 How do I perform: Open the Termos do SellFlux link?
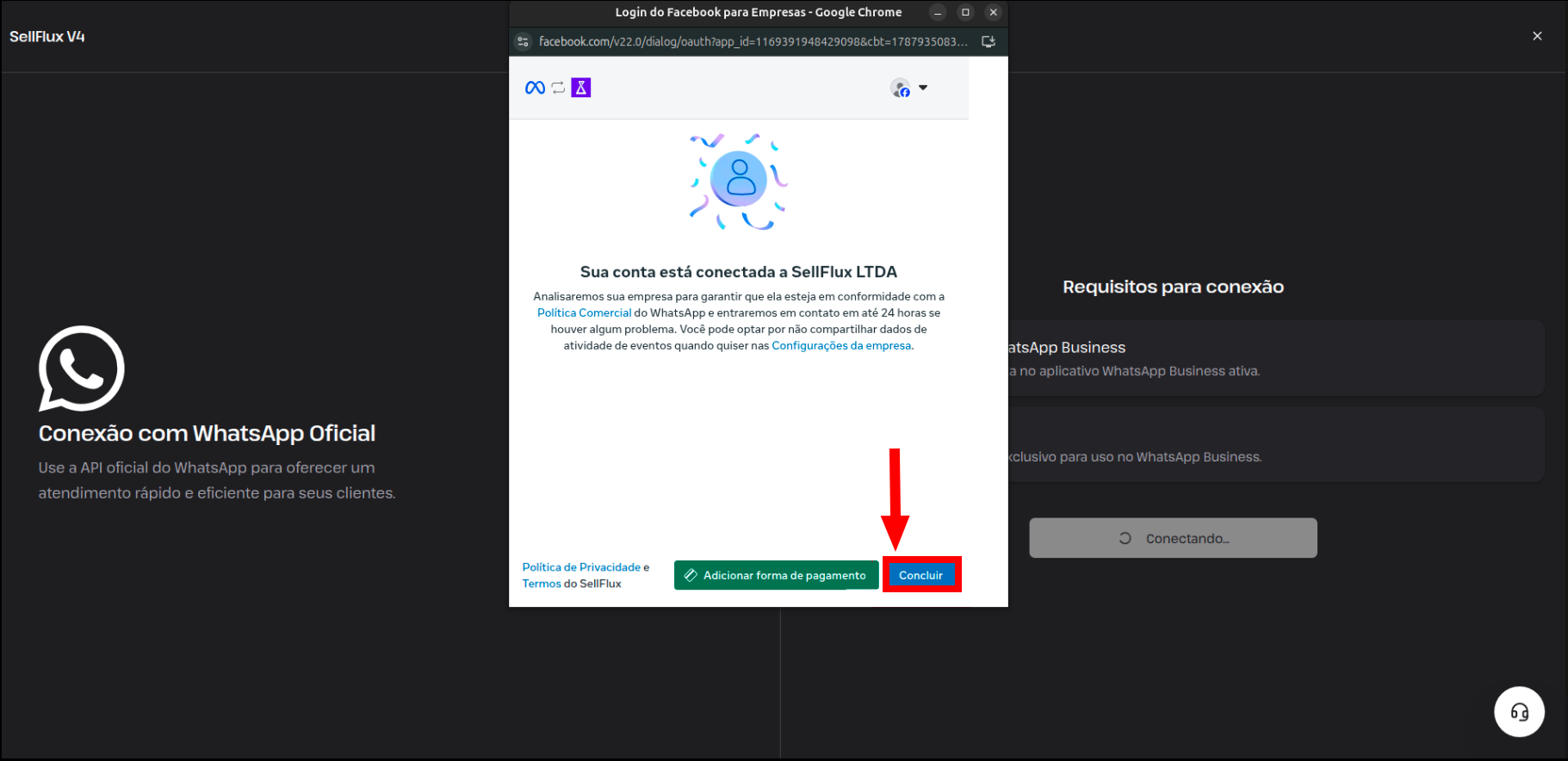click(x=542, y=584)
